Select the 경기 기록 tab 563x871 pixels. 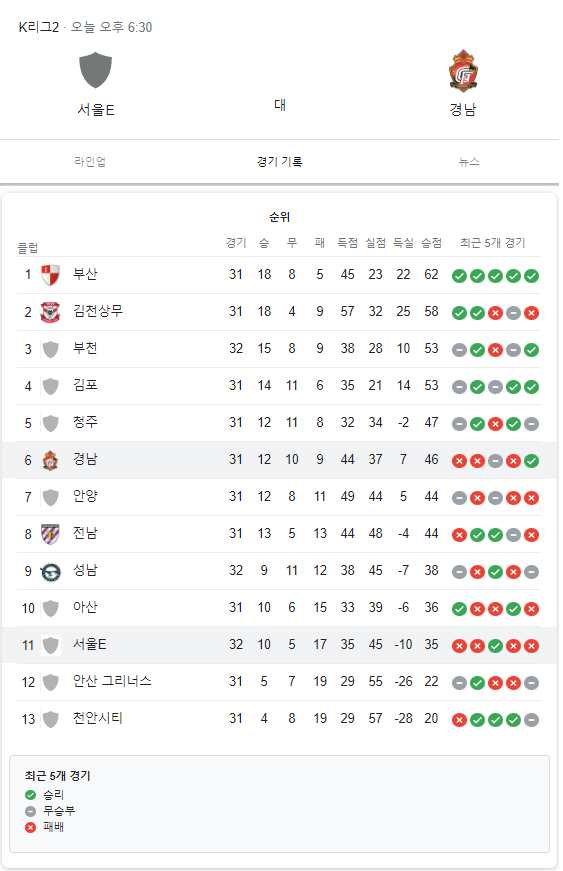point(279,162)
